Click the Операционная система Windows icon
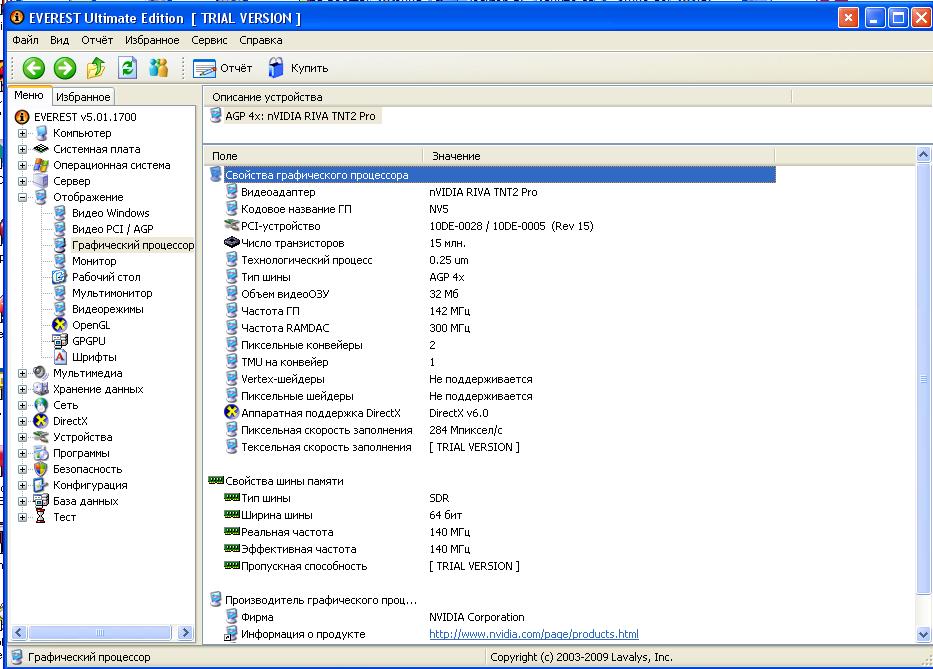This screenshot has height=669, width=933. coord(41,165)
